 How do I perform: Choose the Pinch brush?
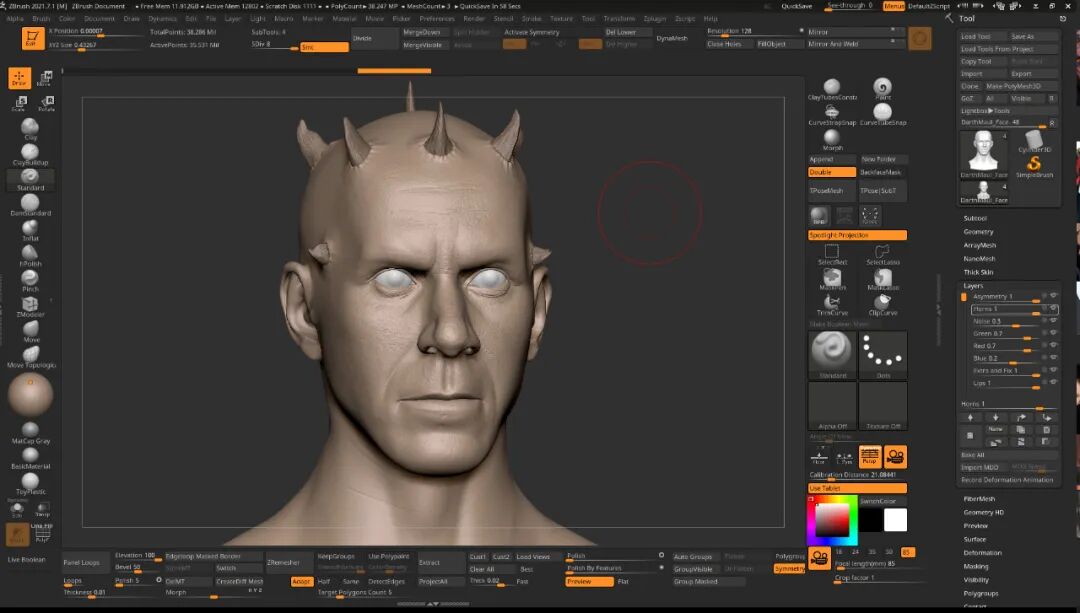tap(30, 281)
